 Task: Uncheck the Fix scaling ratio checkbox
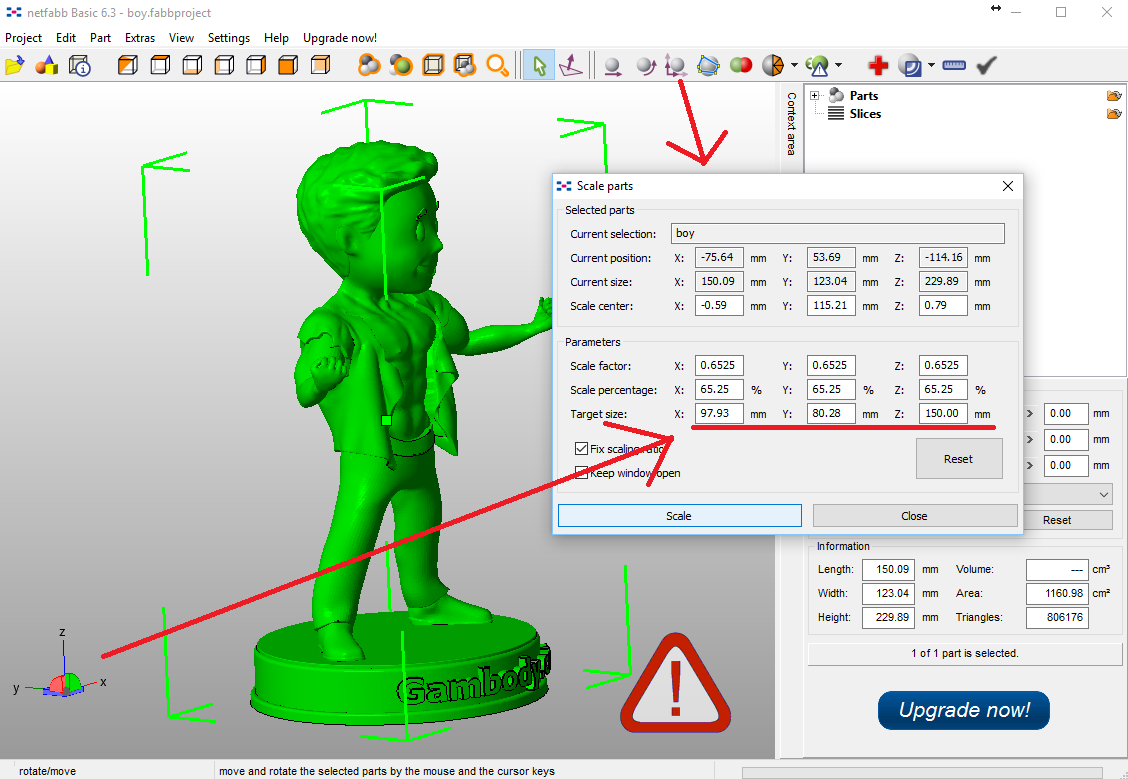click(581, 449)
